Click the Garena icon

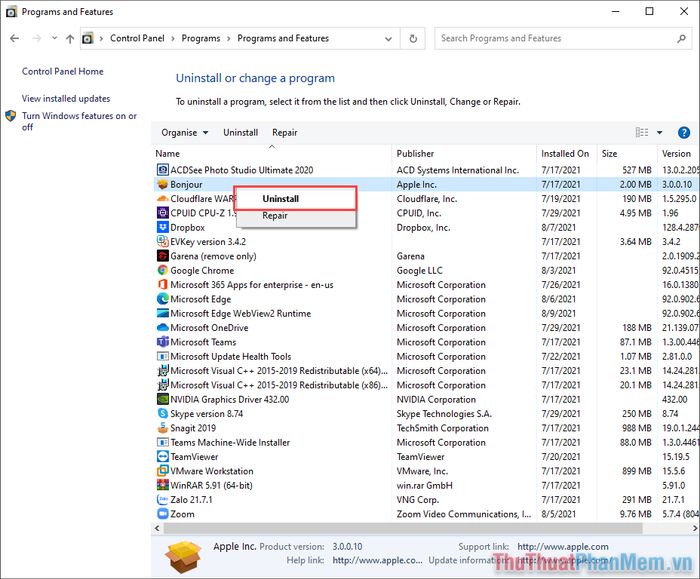[163, 256]
